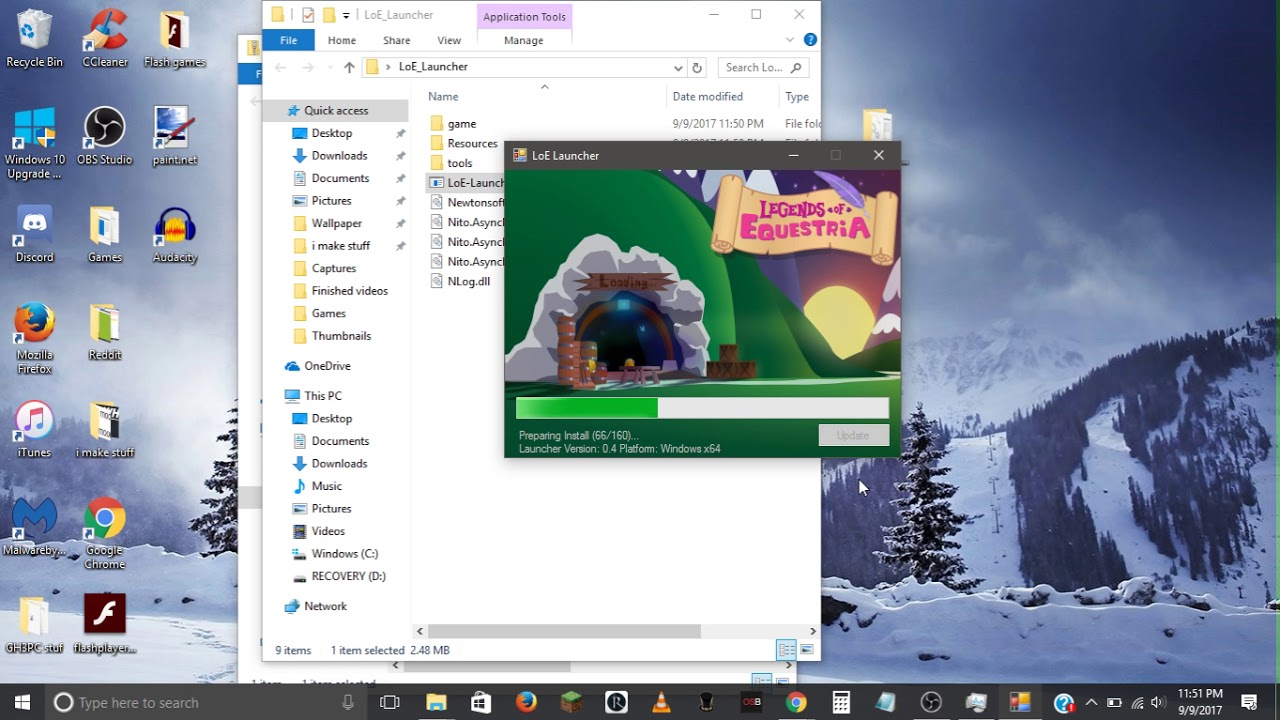
Task: Switch to the View ribbon tab
Action: [449, 40]
